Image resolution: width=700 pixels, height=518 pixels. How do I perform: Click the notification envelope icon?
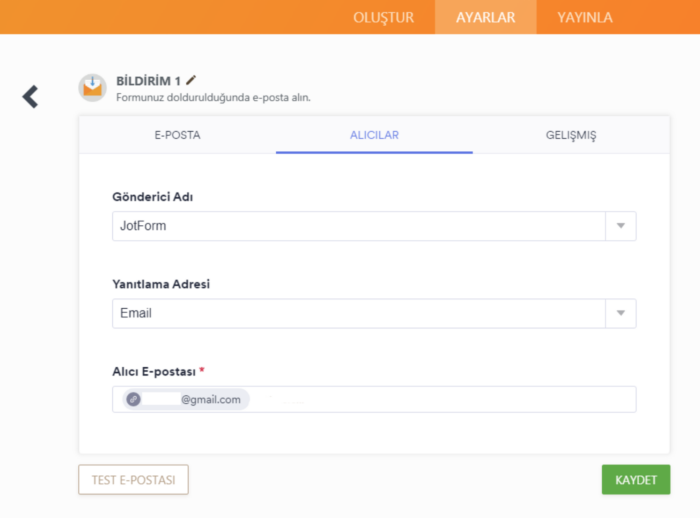93,87
